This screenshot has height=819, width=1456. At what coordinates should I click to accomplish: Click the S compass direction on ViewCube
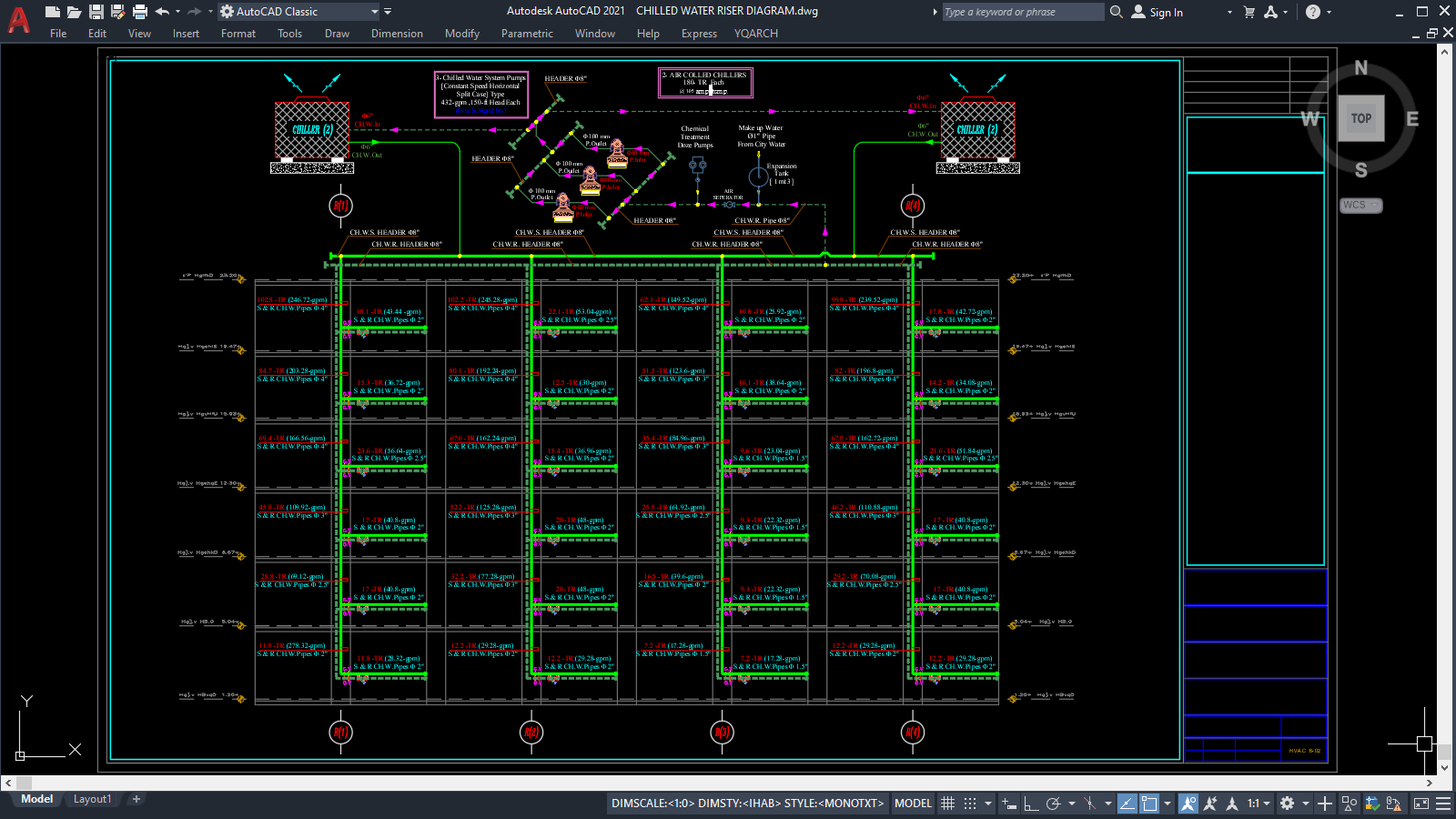pyautogui.click(x=1361, y=170)
